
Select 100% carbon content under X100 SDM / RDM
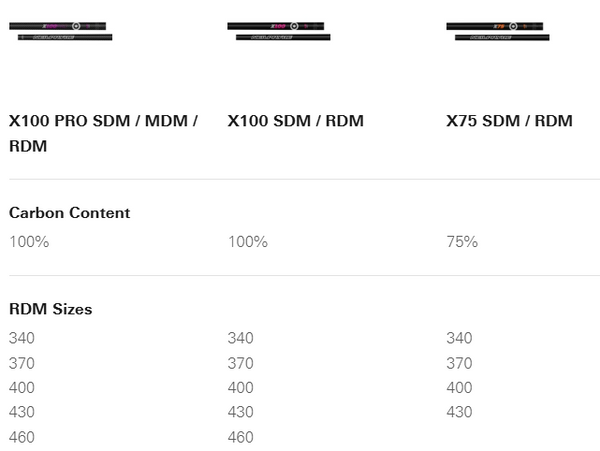[x=248, y=241]
